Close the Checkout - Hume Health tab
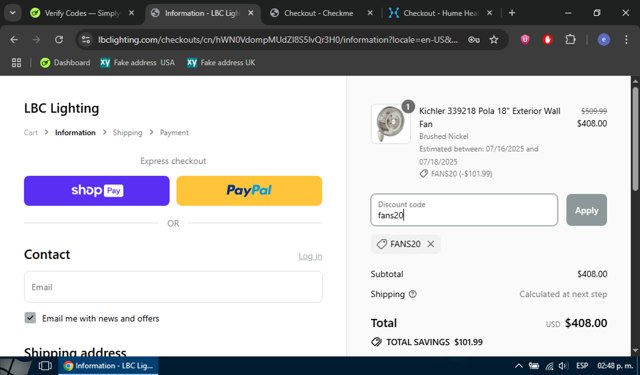Viewport: 640px width, 375px height. [489, 13]
